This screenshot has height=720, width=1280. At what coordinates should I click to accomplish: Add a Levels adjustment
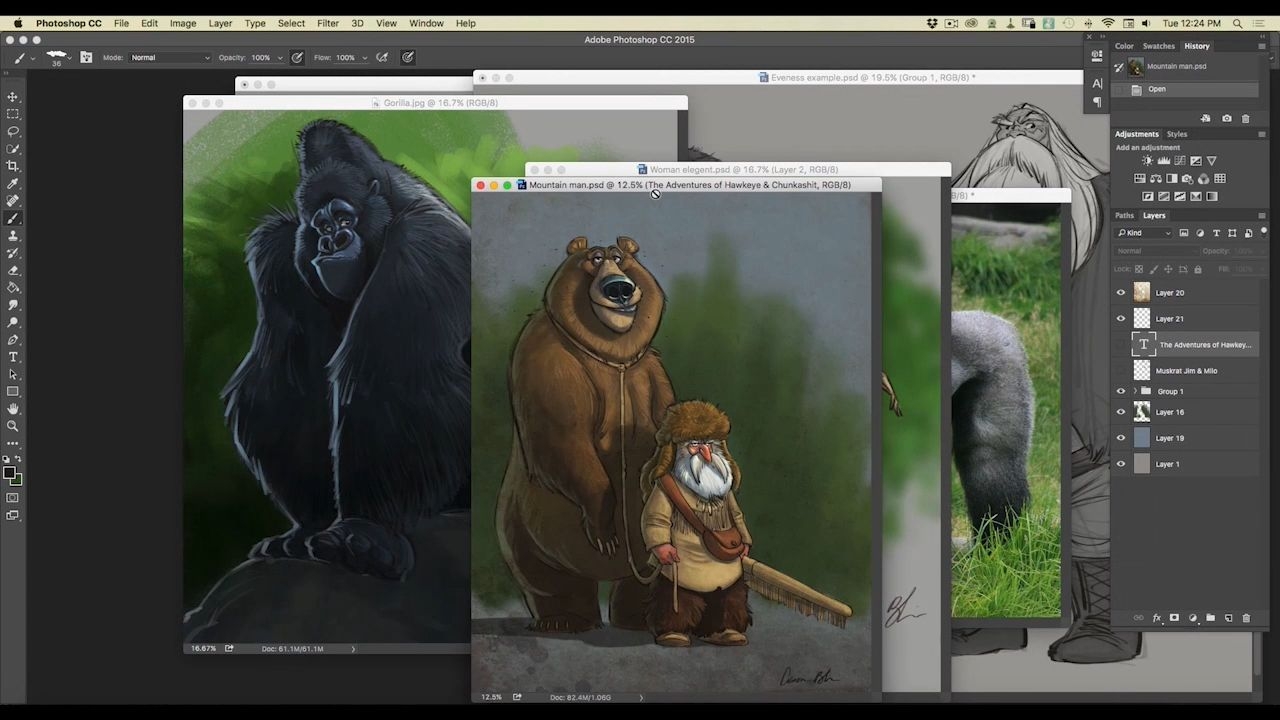pos(1163,161)
